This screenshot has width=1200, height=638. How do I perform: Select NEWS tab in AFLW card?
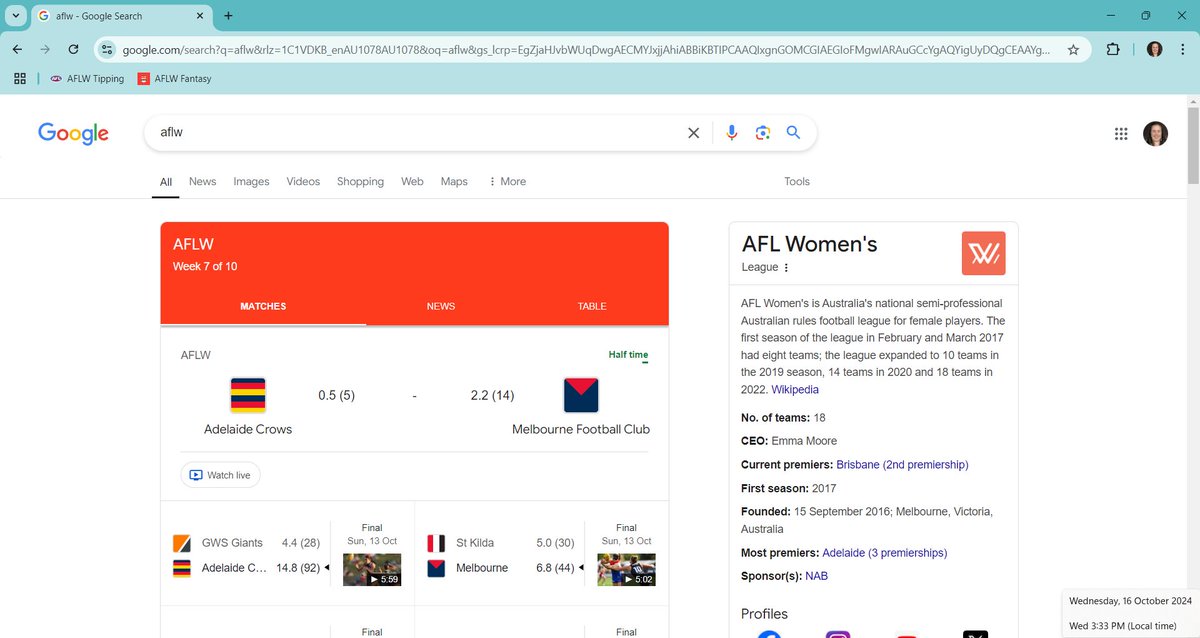440,306
